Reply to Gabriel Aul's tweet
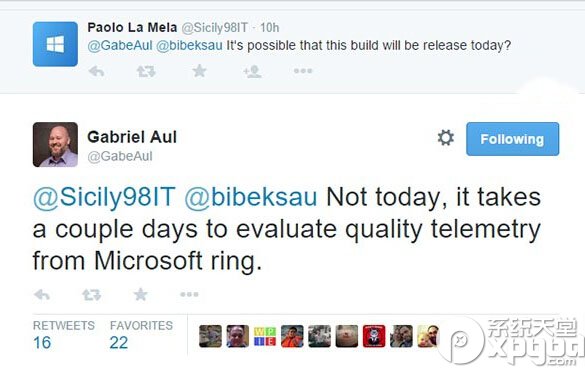The height and width of the screenshot is (368, 585). 42,295
